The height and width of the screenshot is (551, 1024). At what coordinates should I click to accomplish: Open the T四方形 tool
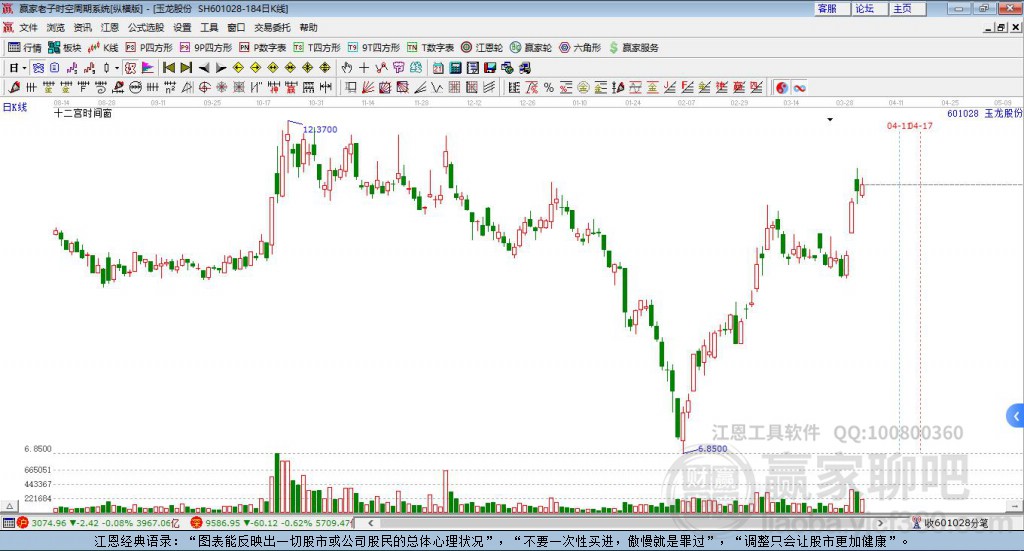(317, 48)
